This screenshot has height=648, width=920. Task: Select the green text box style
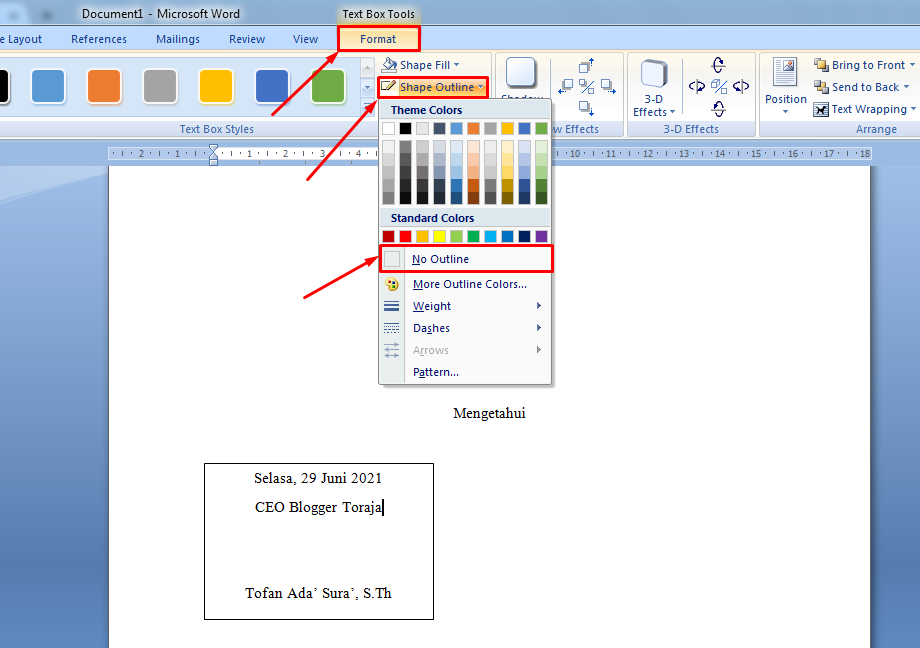[x=327, y=88]
